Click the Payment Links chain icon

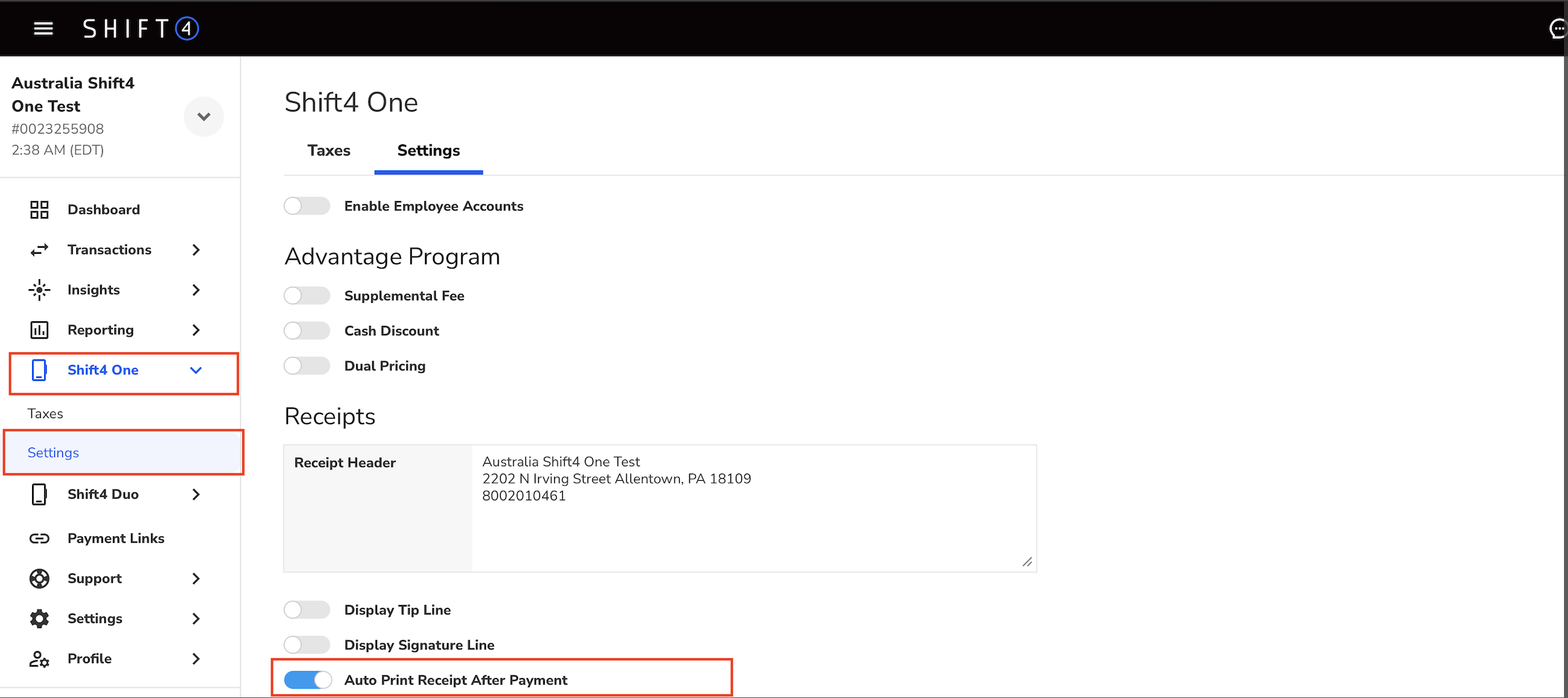tap(39, 538)
